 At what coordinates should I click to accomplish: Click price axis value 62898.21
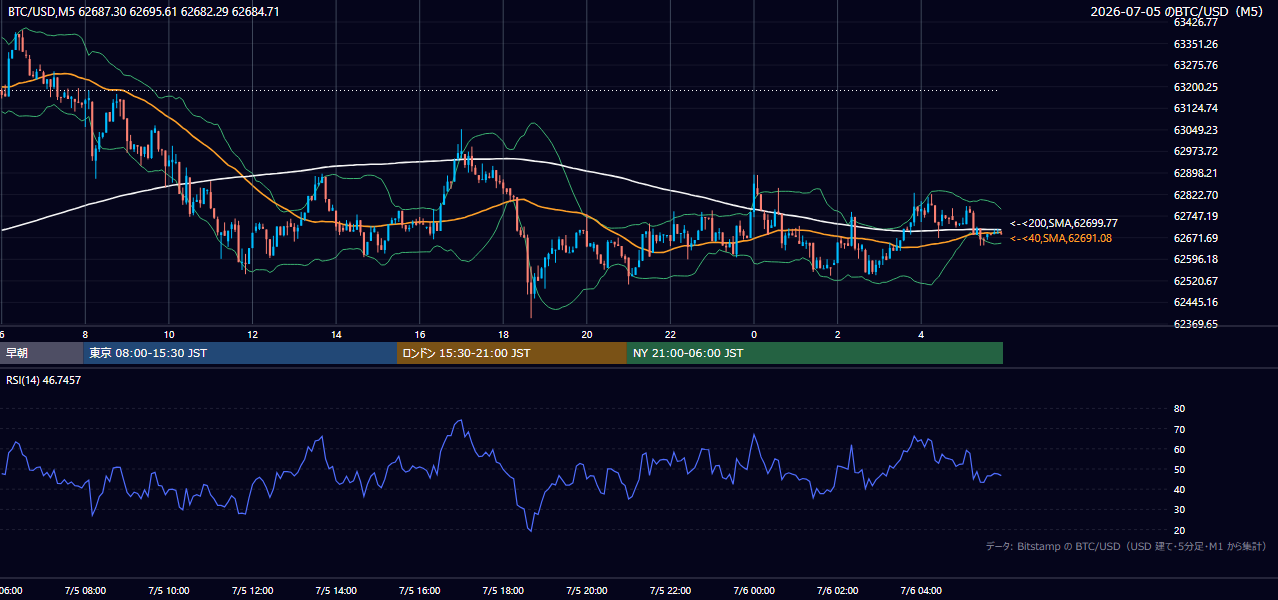click(x=1195, y=173)
